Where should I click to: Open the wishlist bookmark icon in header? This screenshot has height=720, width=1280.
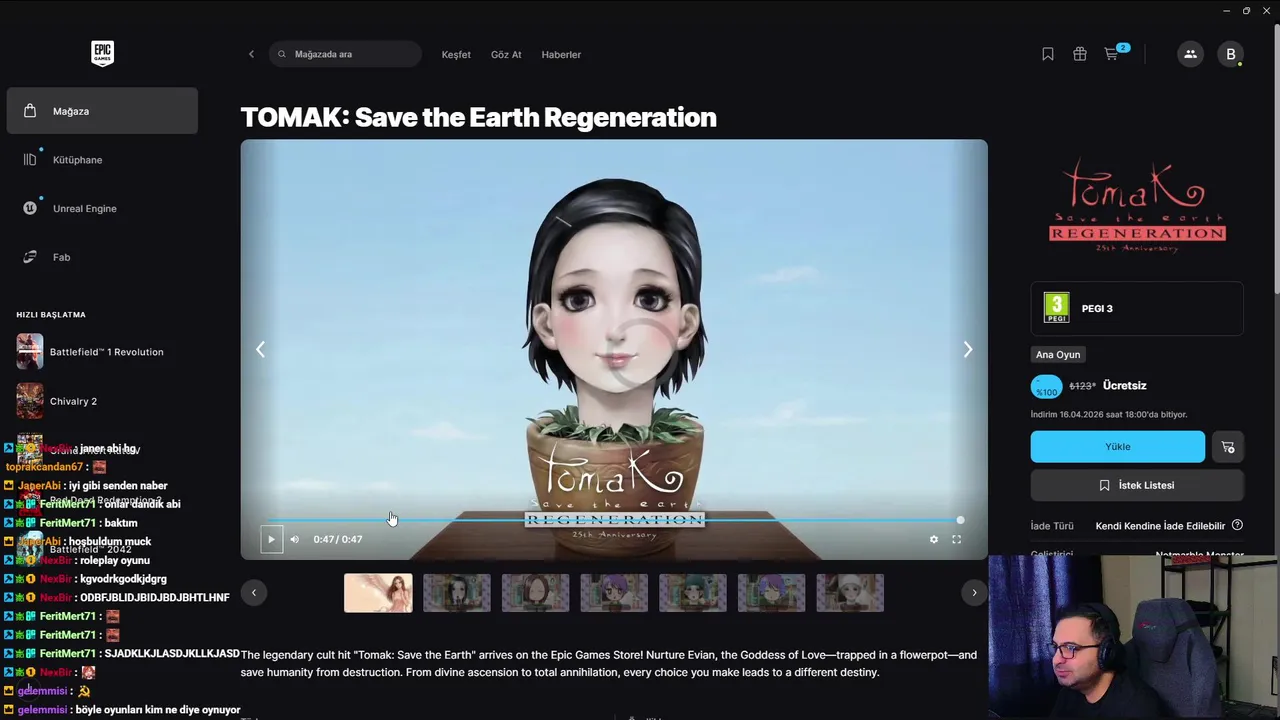(1048, 54)
